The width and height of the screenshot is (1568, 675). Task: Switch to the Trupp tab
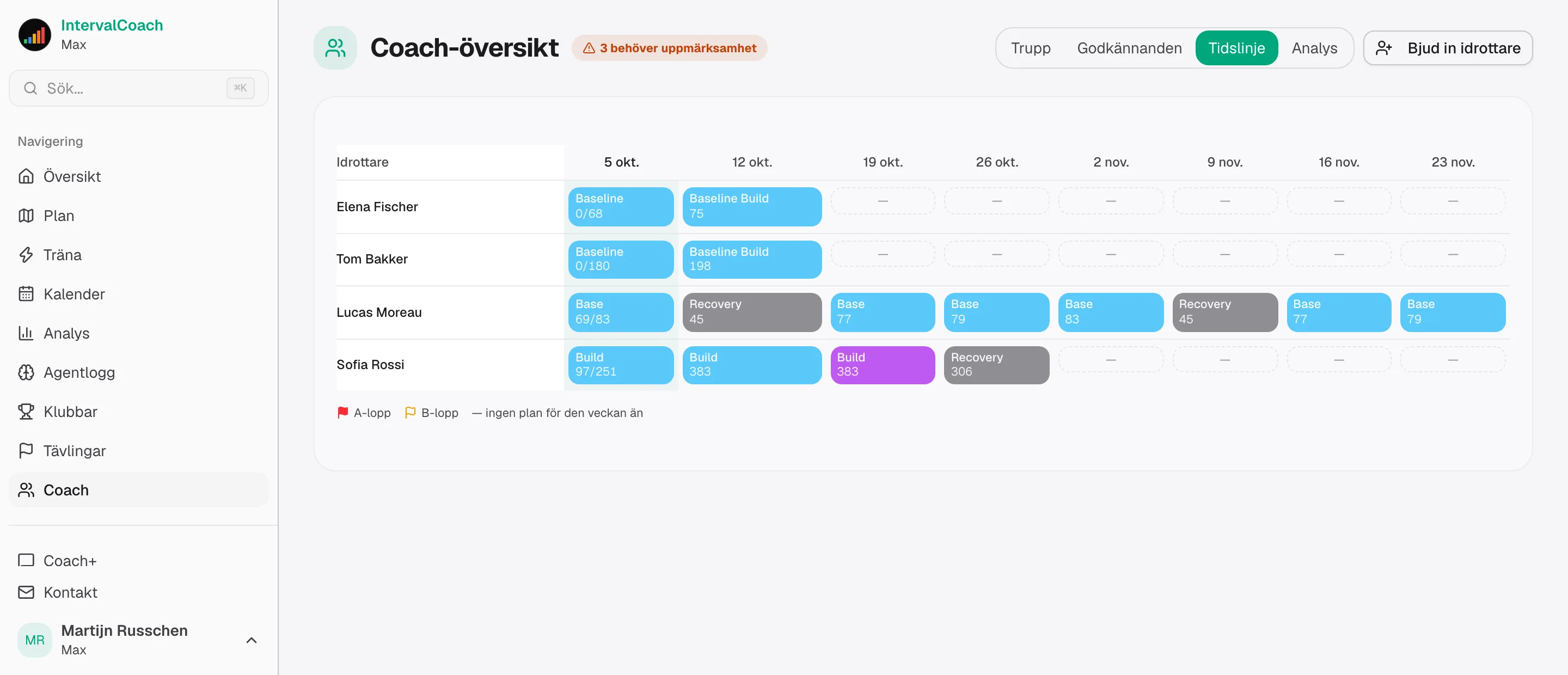tap(1031, 47)
